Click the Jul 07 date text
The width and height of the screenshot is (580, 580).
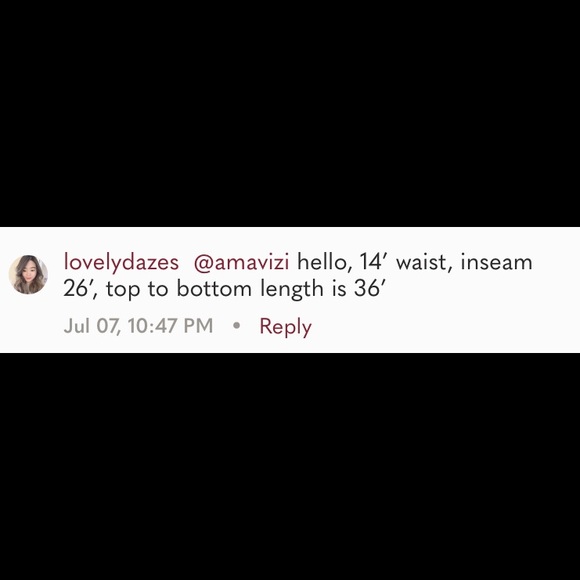[x=92, y=326]
